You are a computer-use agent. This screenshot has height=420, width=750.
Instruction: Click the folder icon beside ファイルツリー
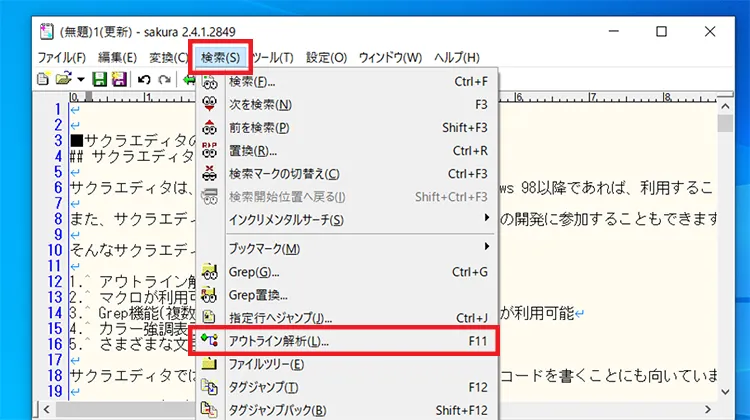click(x=210, y=364)
